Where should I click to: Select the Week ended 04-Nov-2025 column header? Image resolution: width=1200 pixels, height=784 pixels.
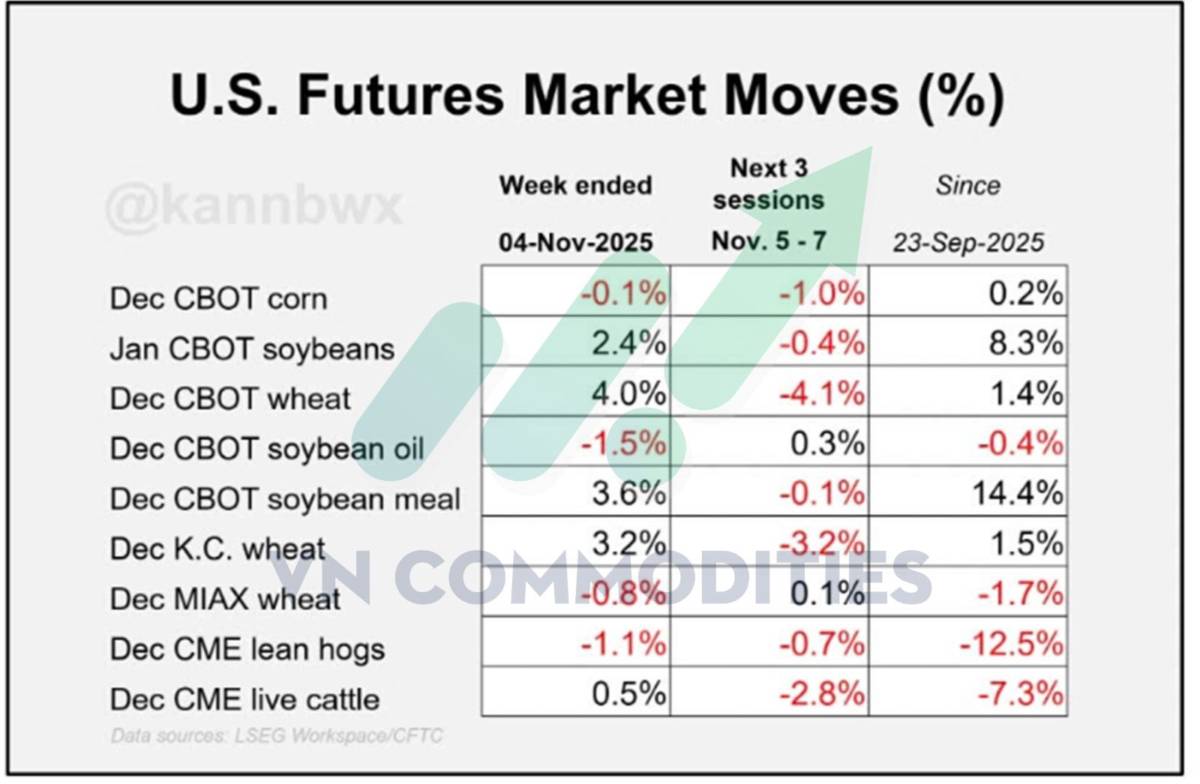coord(575,213)
